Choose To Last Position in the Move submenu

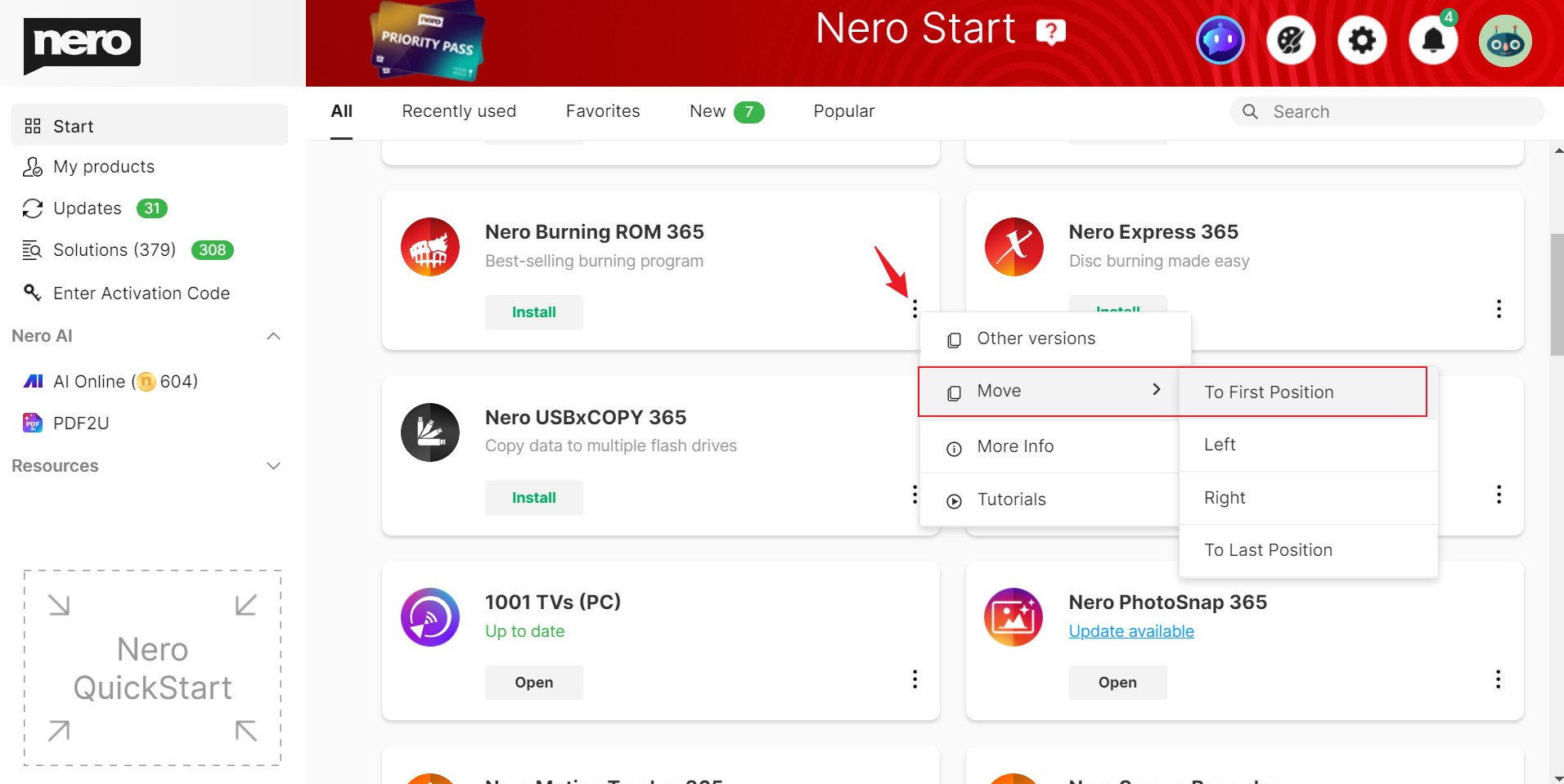[1268, 549]
